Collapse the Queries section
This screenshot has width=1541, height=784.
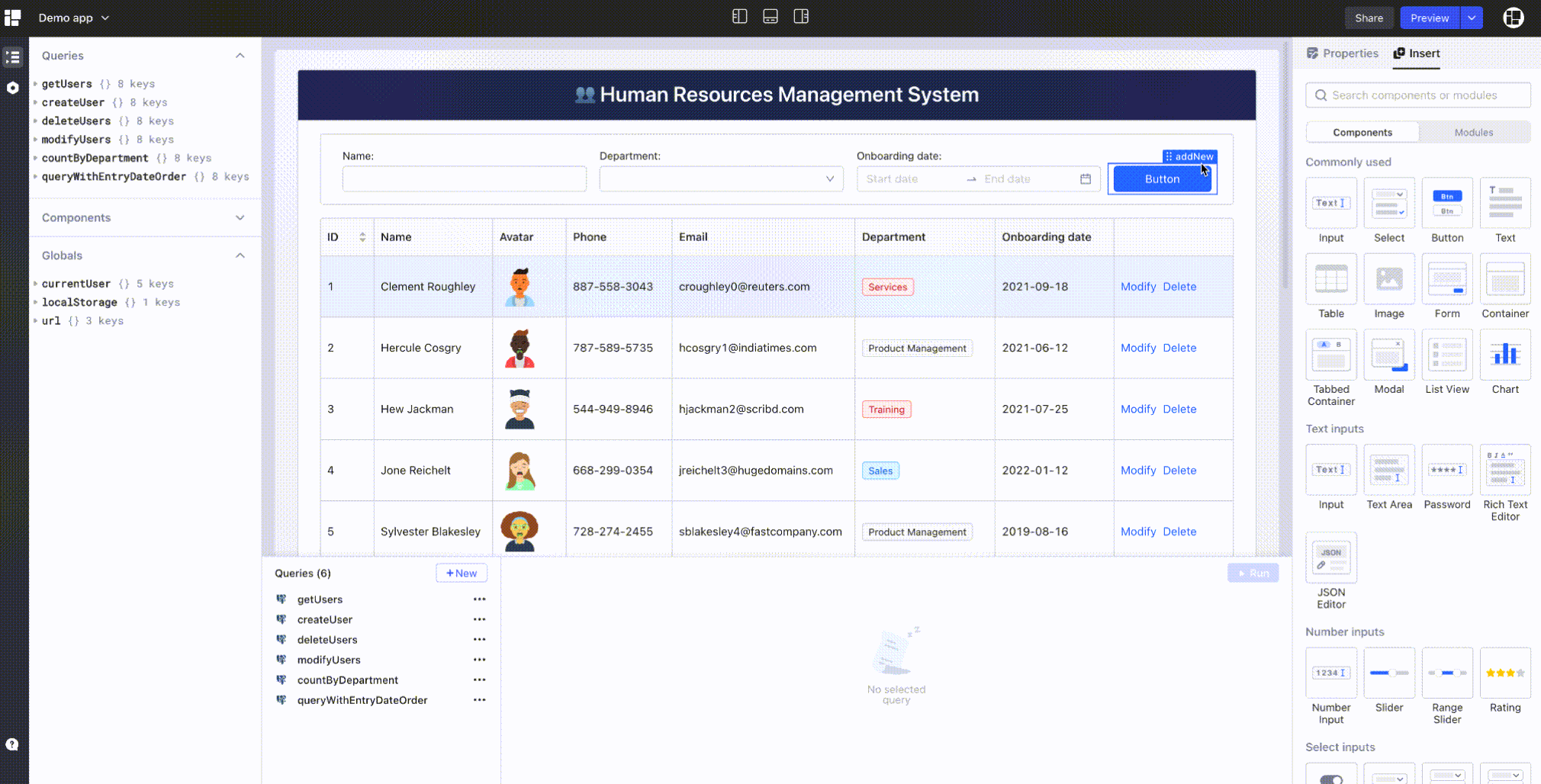[x=240, y=55]
